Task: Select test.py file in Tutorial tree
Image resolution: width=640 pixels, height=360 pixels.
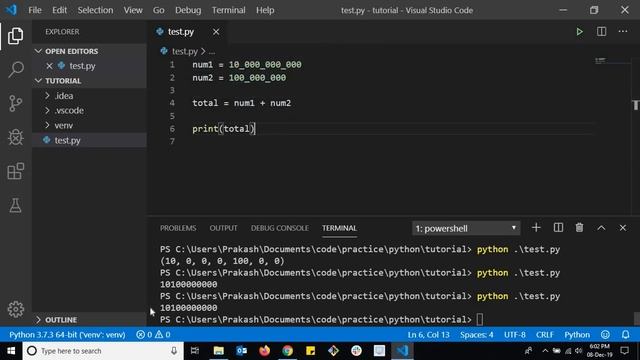Action: point(89,140)
